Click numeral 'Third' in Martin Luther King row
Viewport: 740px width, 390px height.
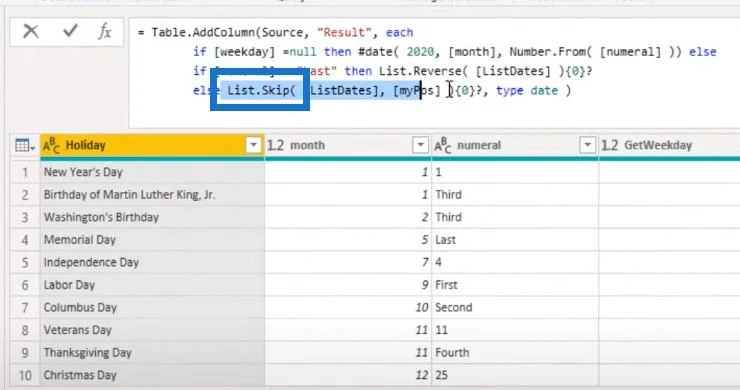tap(515, 195)
